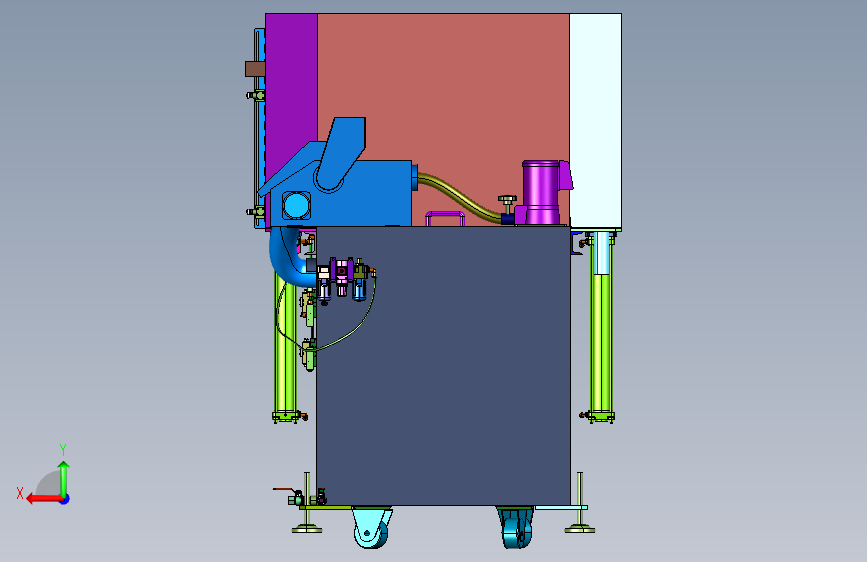Select the magenta cylindrical canister
867x562 pixels.
click(542, 192)
